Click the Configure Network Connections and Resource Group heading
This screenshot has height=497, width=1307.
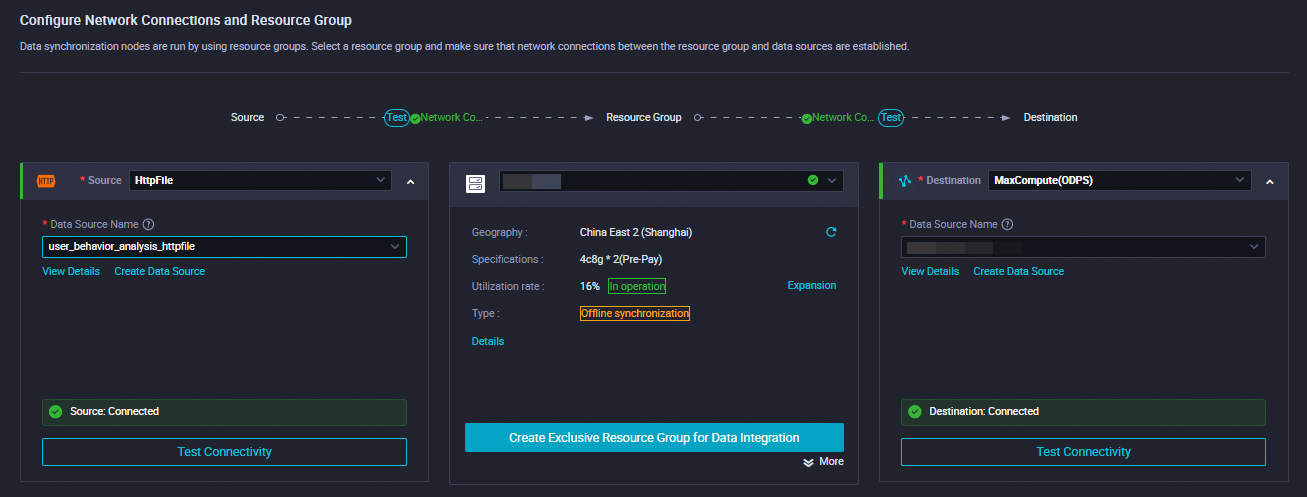186,20
